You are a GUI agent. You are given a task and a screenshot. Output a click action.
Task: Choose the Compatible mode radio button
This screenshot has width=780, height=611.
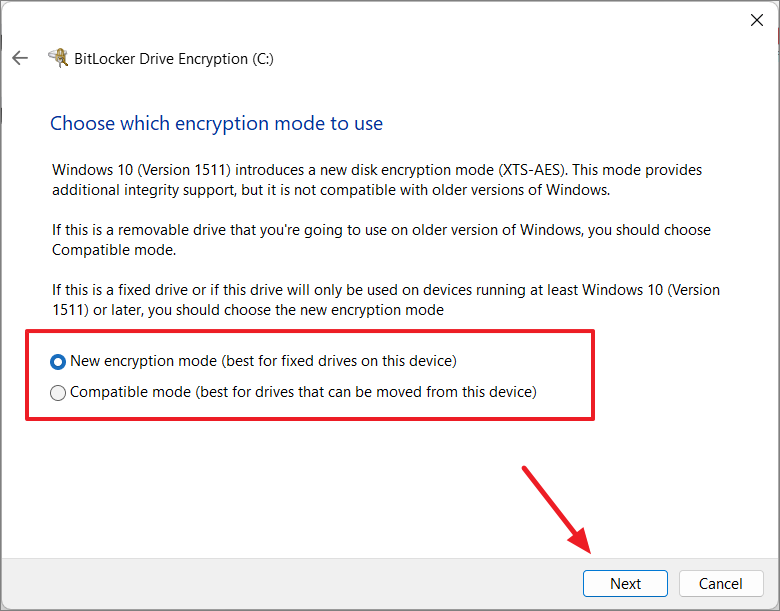tap(58, 393)
